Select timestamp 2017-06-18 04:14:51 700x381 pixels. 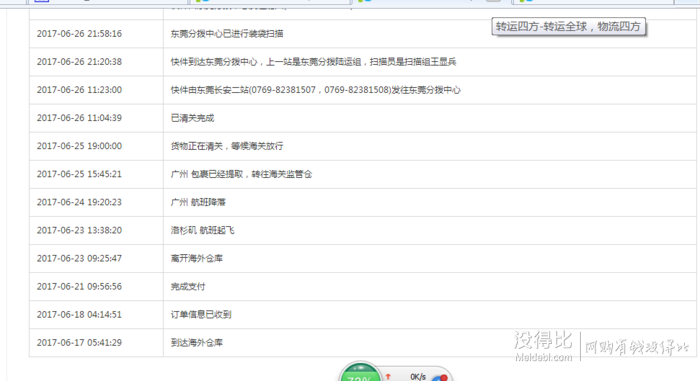[79, 315]
